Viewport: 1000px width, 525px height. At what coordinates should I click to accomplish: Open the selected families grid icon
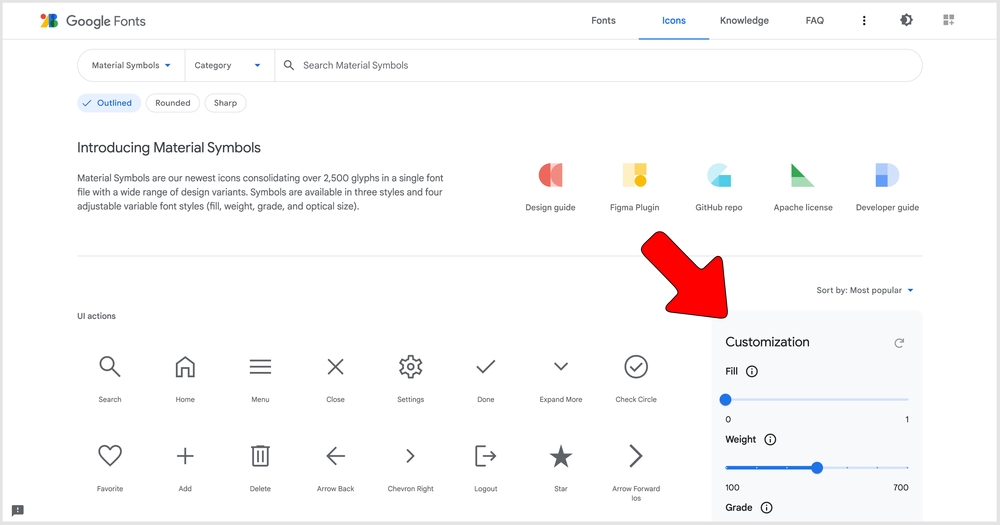tap(949, 20)
